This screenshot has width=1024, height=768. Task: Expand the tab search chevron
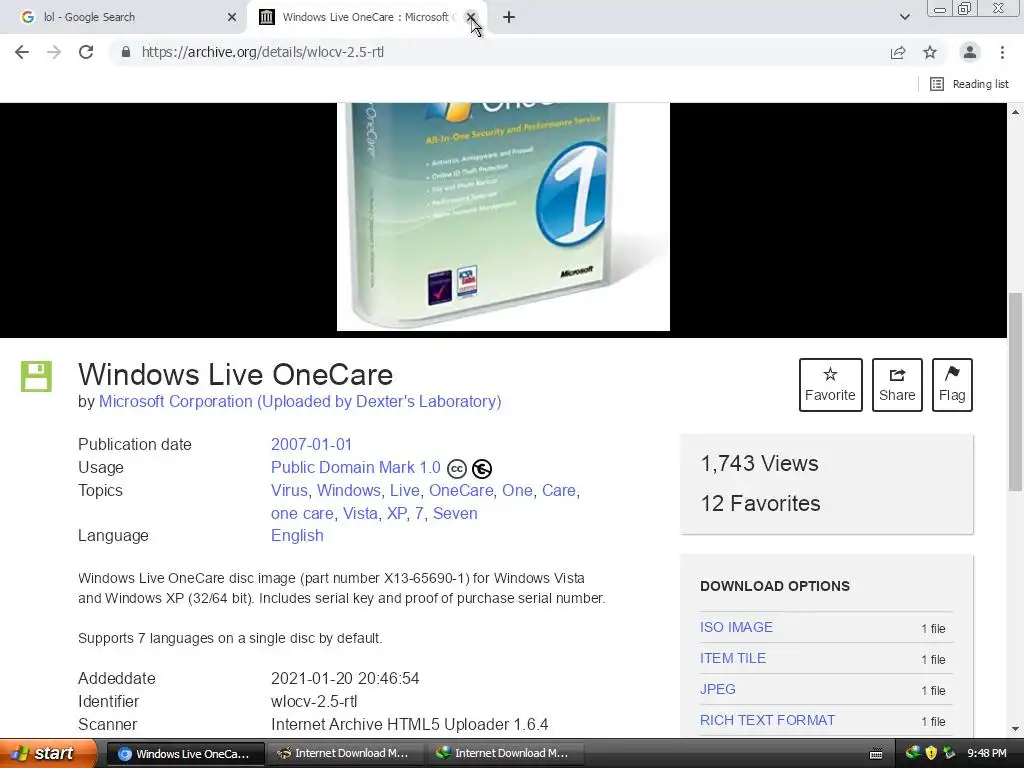[x=904, y=17]
